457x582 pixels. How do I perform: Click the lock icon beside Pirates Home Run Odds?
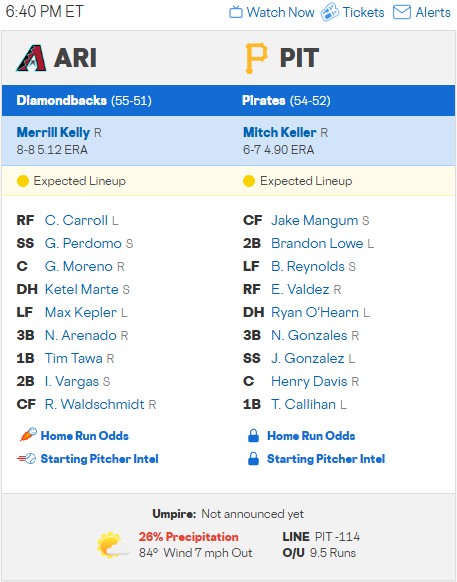click(253, 436)
